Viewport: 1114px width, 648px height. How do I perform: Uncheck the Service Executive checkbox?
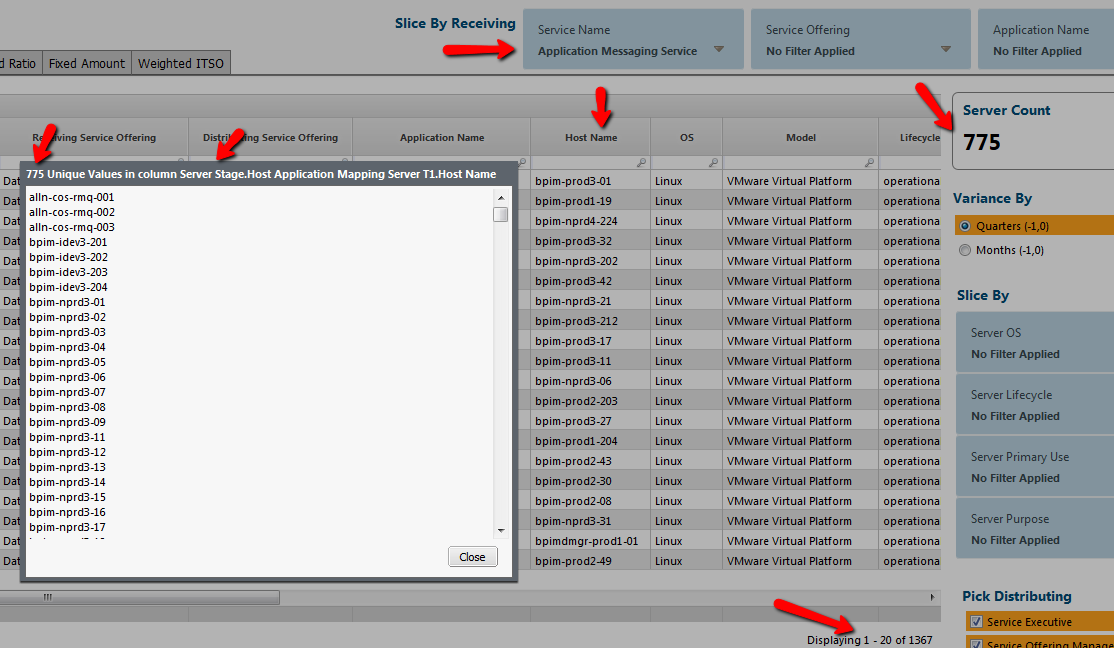click(977, 621)
